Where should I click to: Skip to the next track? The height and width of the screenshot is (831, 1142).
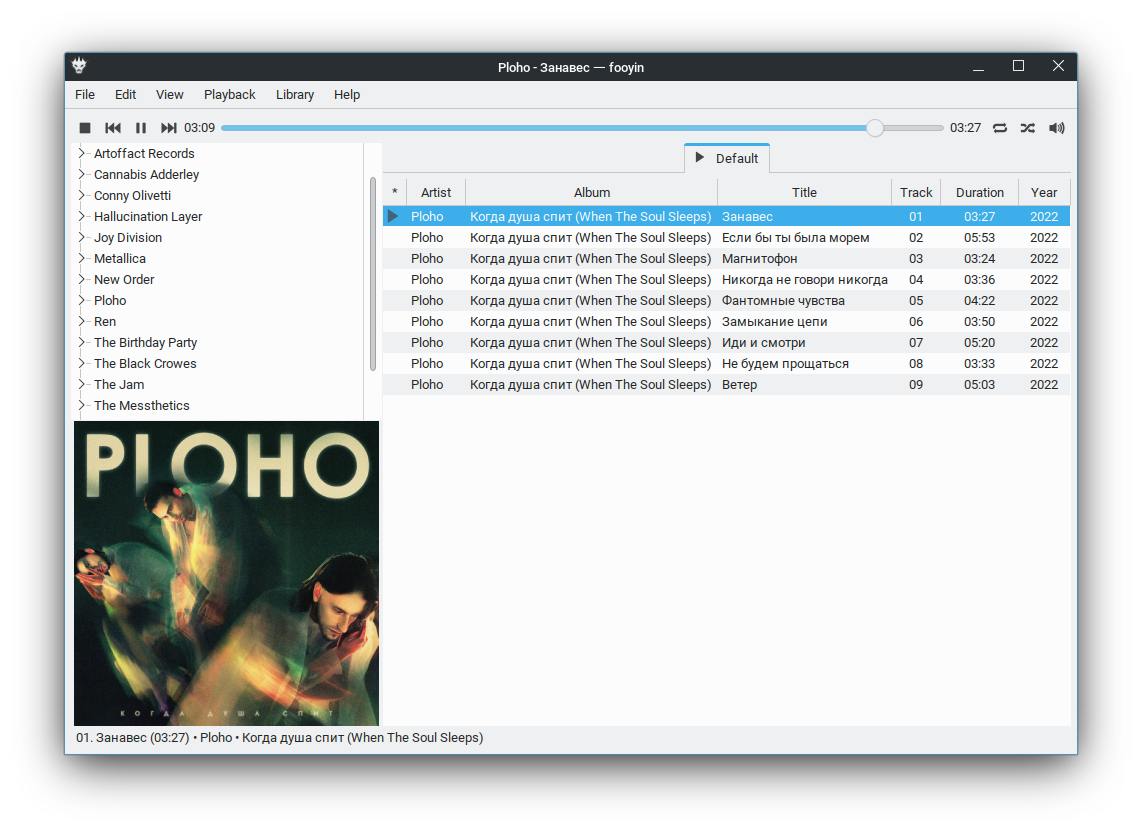169,128
